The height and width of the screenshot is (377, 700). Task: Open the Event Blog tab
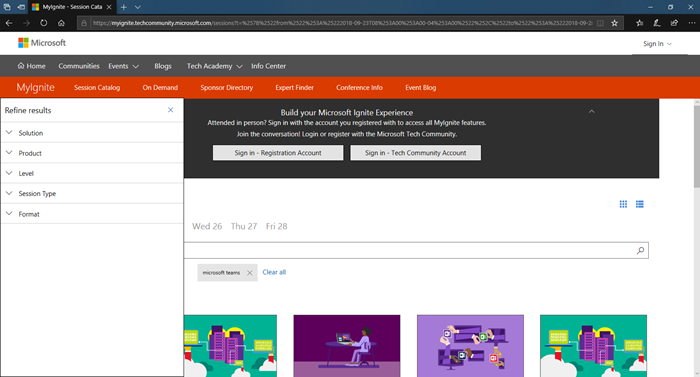(x=421, y=88)
